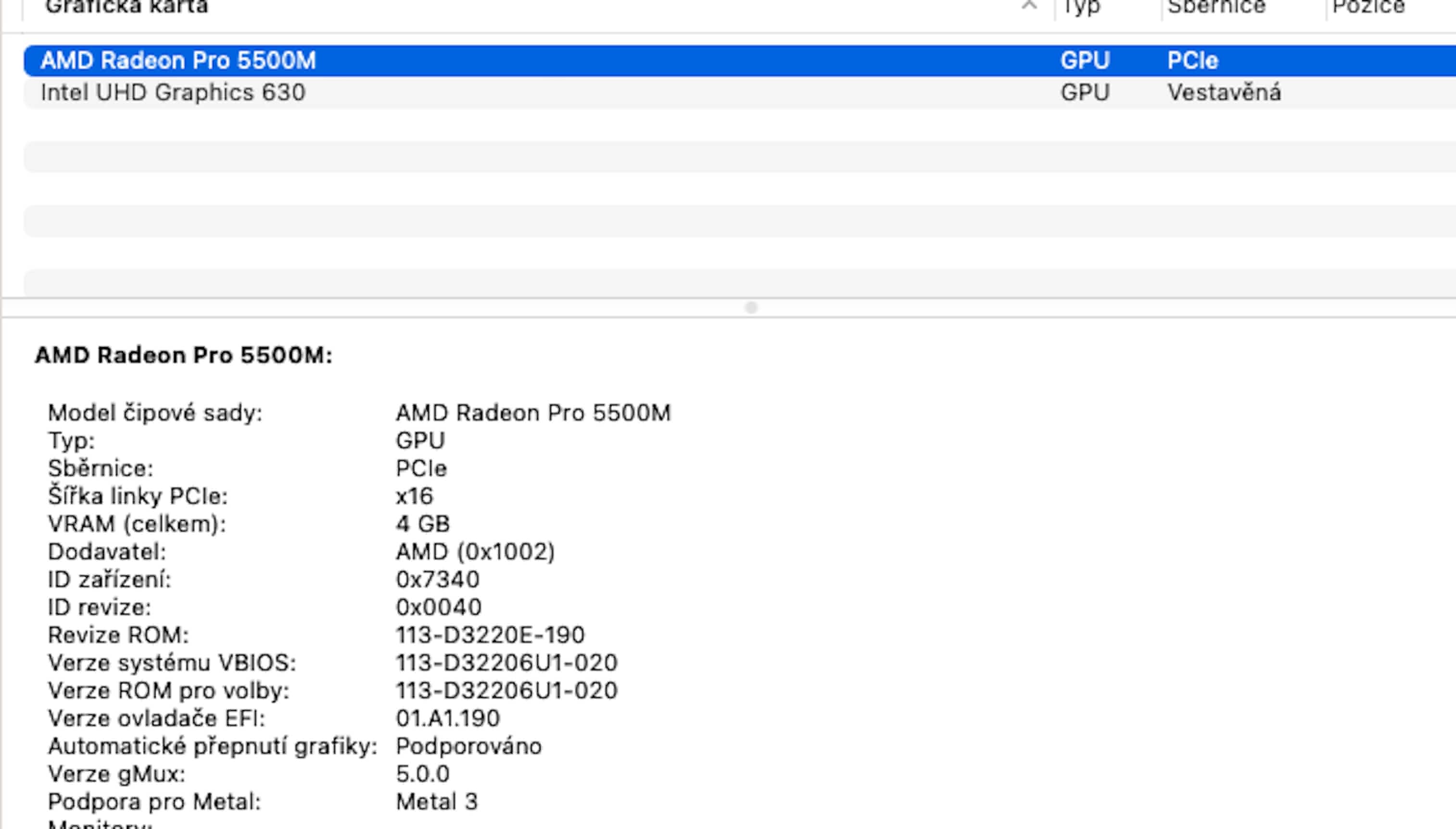Image resolution: width=1456 pixels, height=829 pixels.
Task: Click the pane divider handle dot
Action: pyautogui.click(x=751, y=307)
